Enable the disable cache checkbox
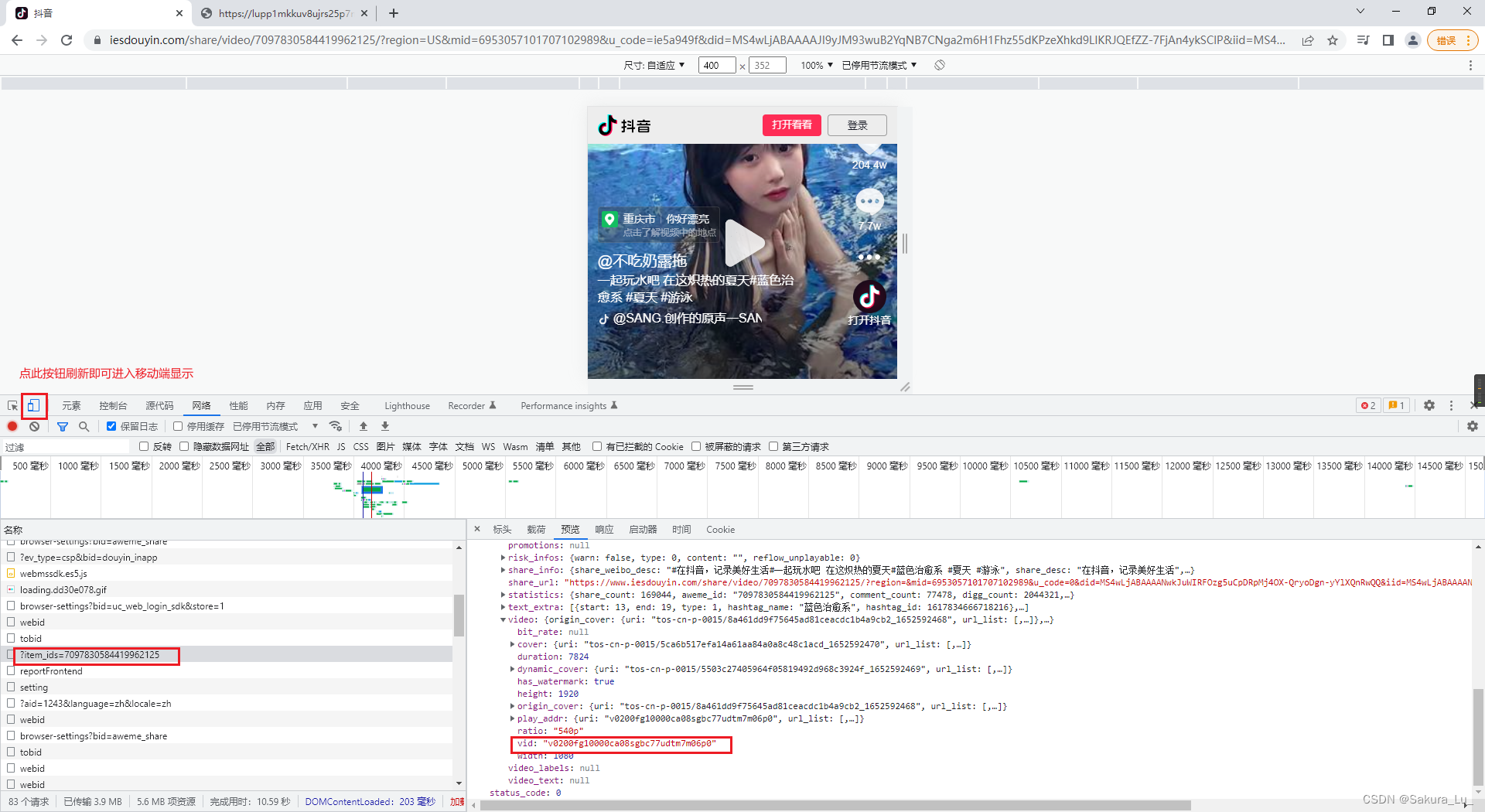 click(x=178, y=426)
